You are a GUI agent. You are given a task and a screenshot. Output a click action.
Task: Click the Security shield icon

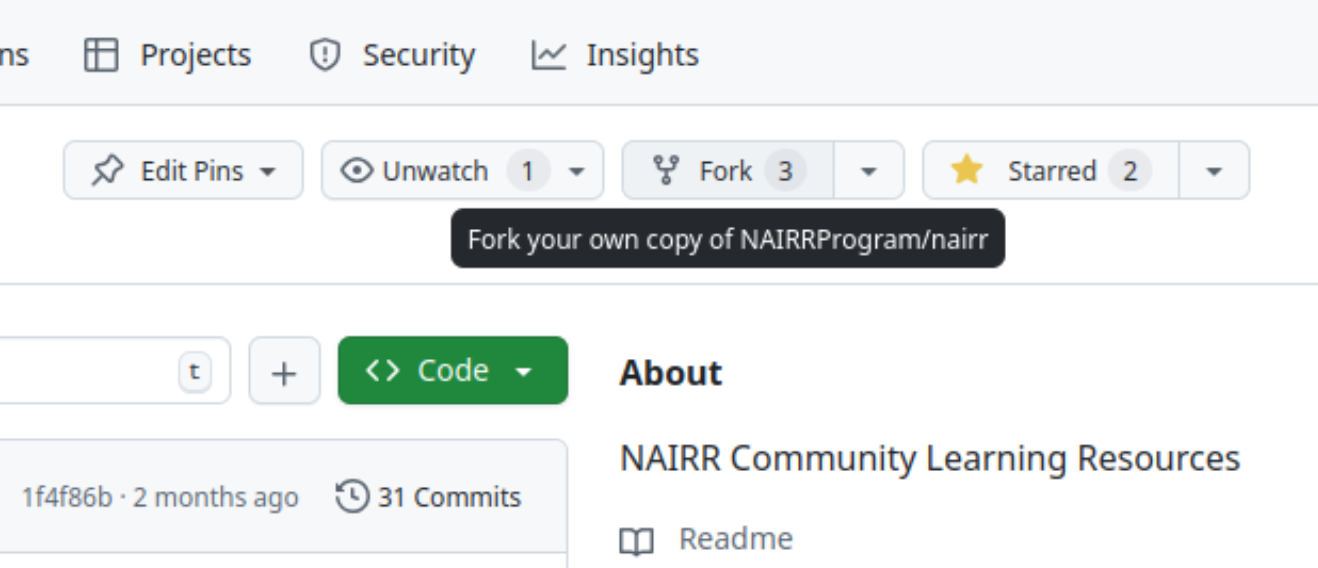tap(325, 54)
